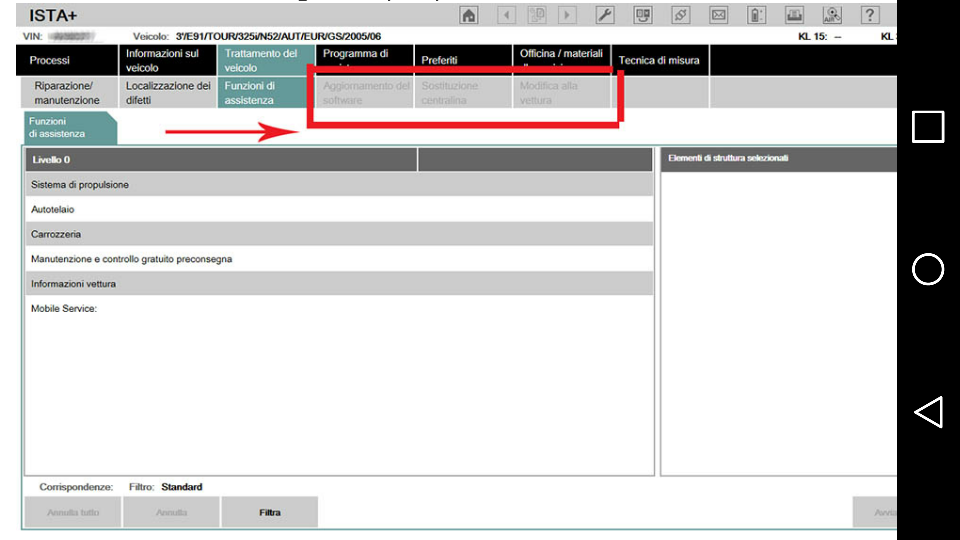Click Elementi di struttura selezionati header

click(x=779, y=158)
